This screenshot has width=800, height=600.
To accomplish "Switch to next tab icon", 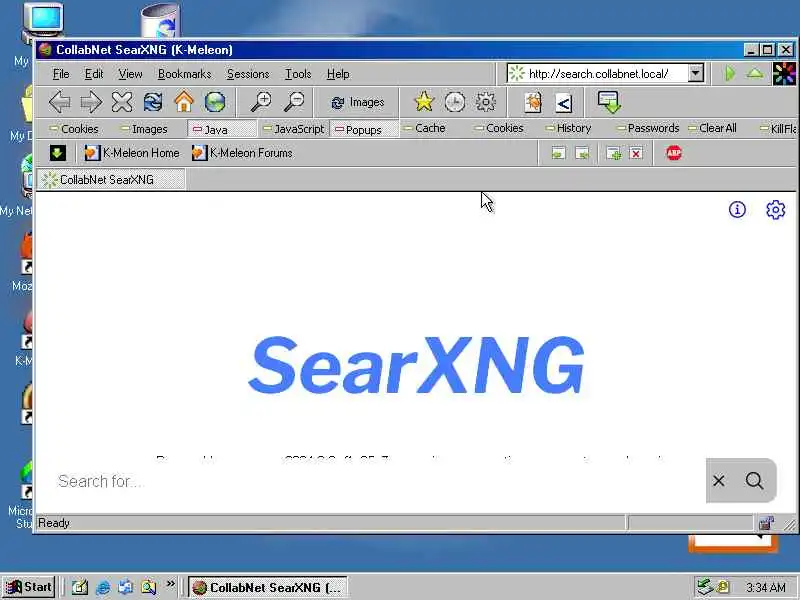I will click(x=582, y=153).
